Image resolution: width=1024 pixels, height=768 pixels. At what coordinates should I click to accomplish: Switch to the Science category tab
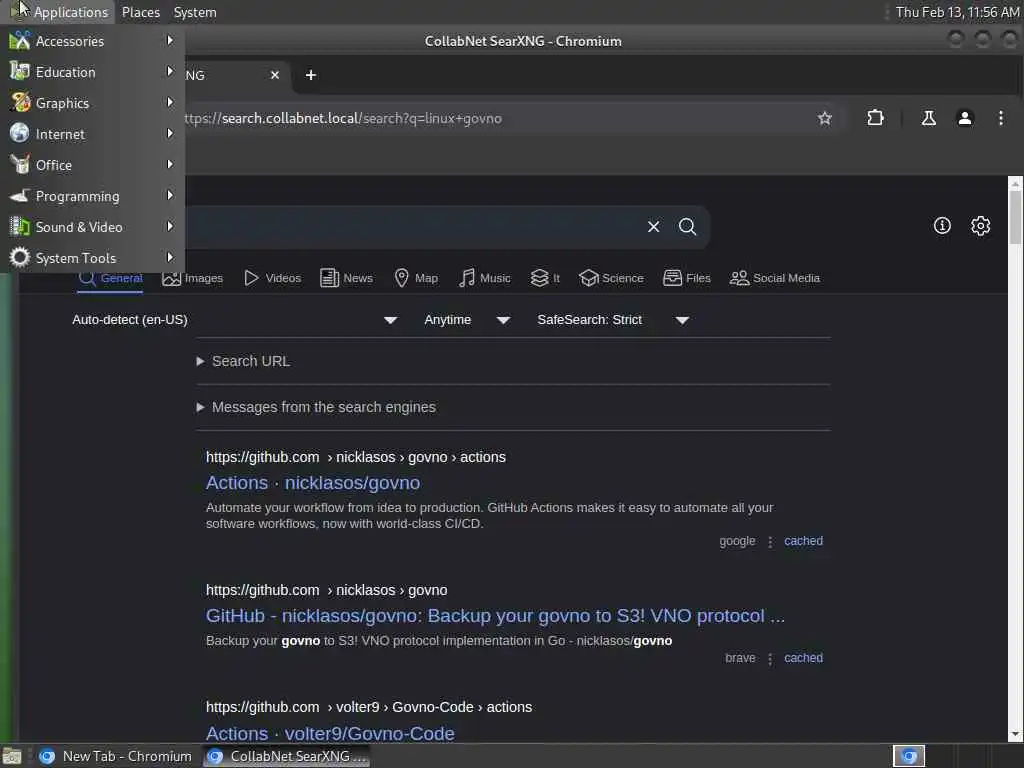point(611,278)
